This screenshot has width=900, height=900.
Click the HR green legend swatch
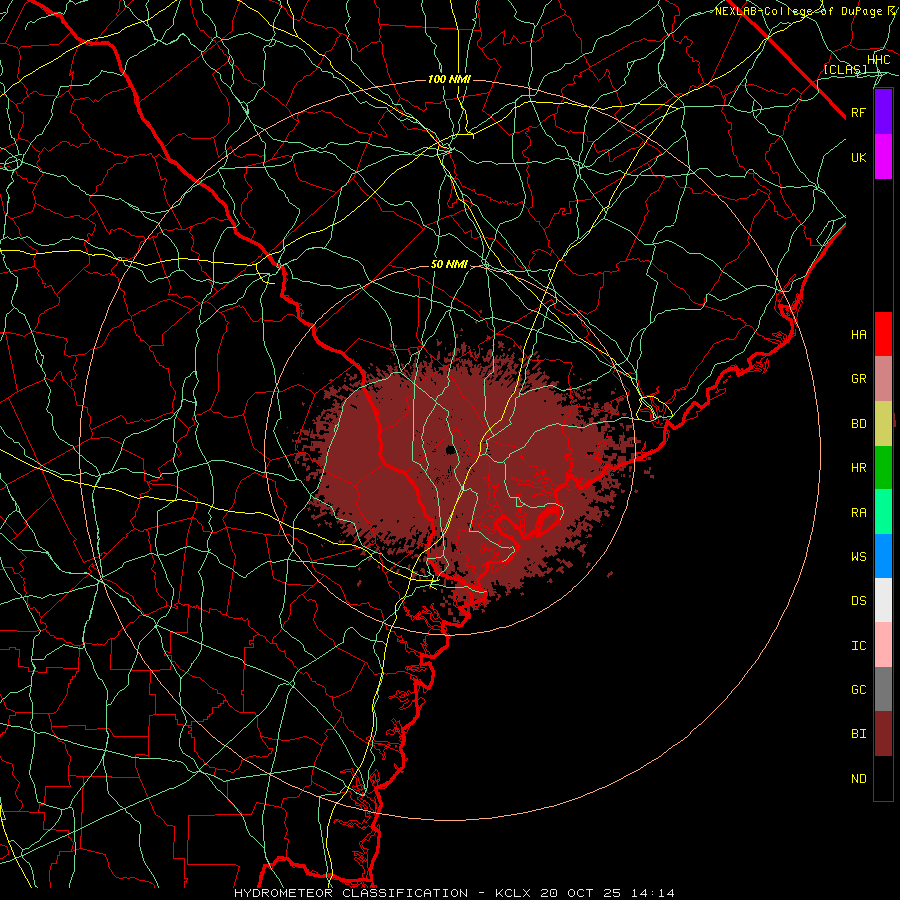[x=883, y=468]
